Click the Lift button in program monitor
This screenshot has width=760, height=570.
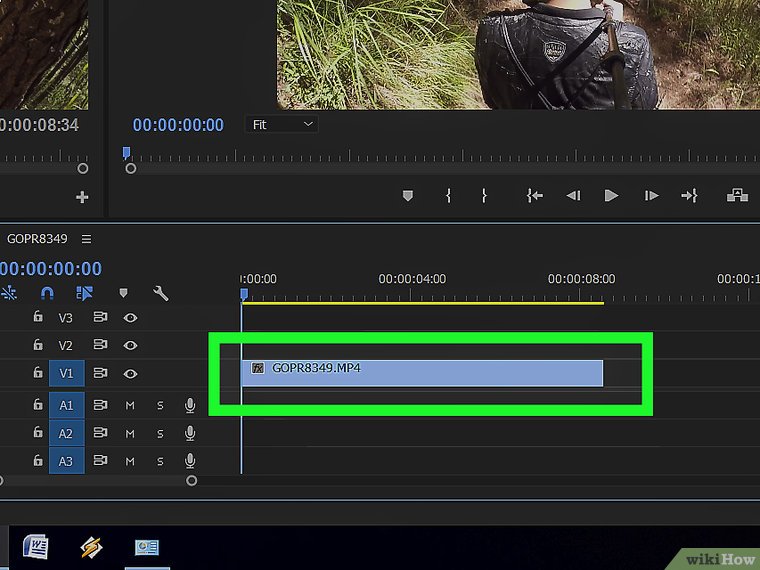click(737, 196)
